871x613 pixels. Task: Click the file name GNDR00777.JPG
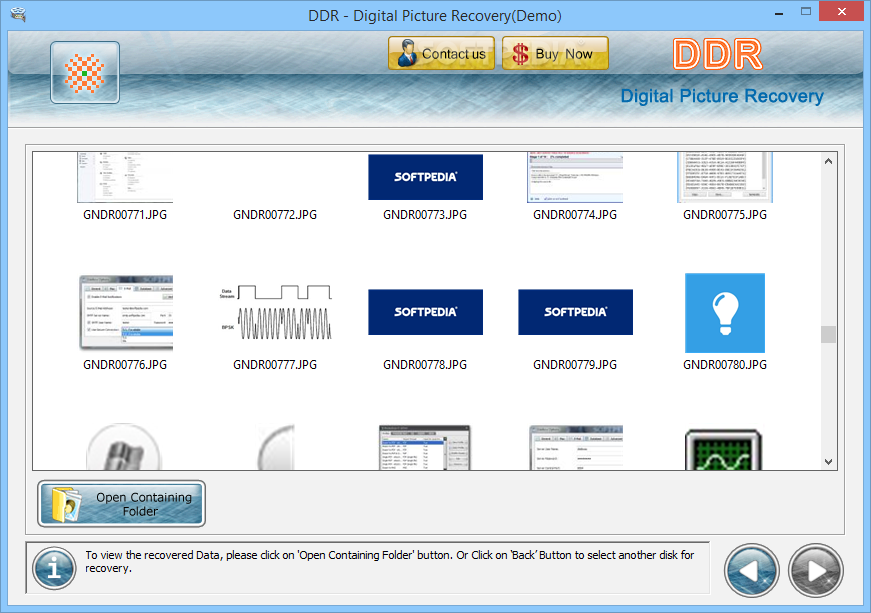(275, 365)
